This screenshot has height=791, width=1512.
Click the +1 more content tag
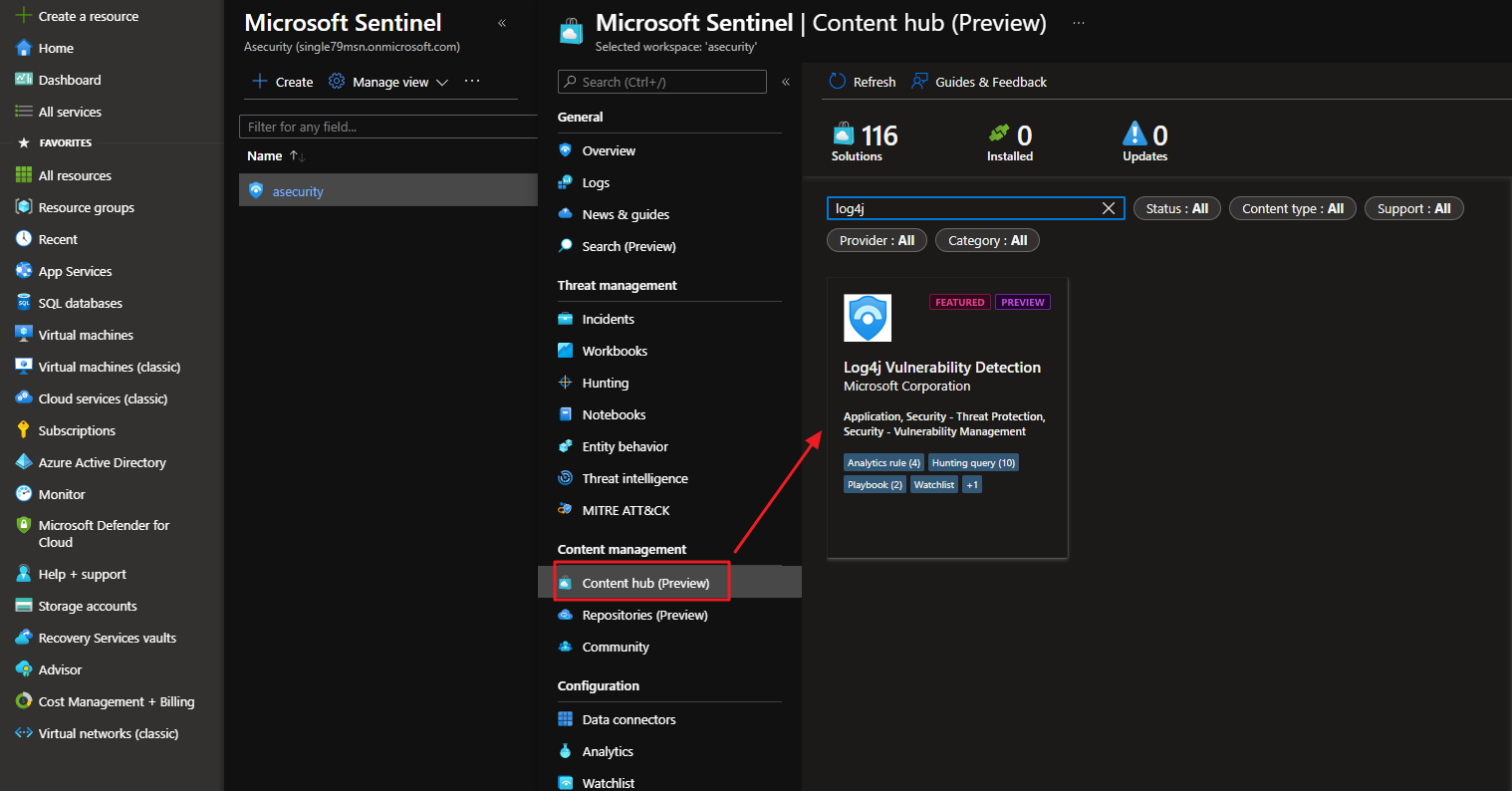coord(972,484)
